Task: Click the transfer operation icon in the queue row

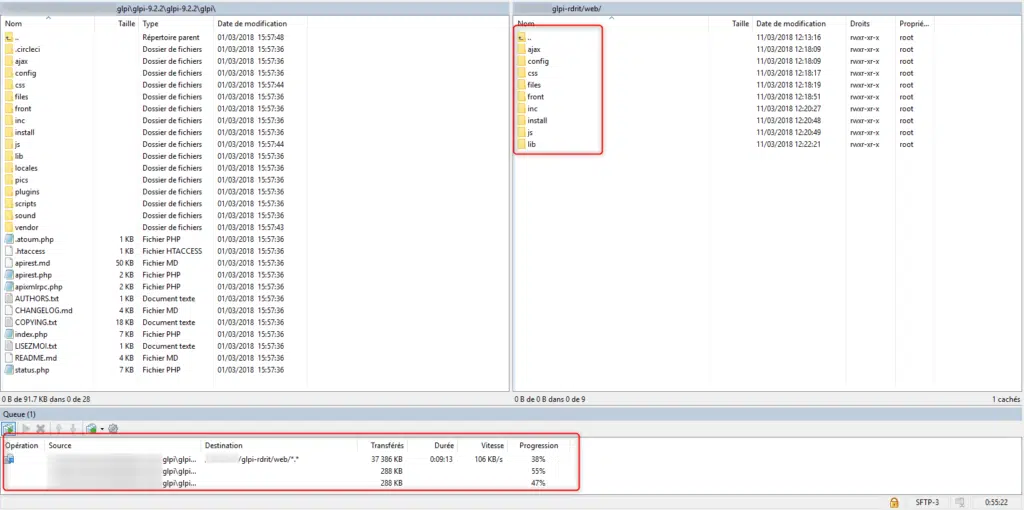Action: point(9,459)
